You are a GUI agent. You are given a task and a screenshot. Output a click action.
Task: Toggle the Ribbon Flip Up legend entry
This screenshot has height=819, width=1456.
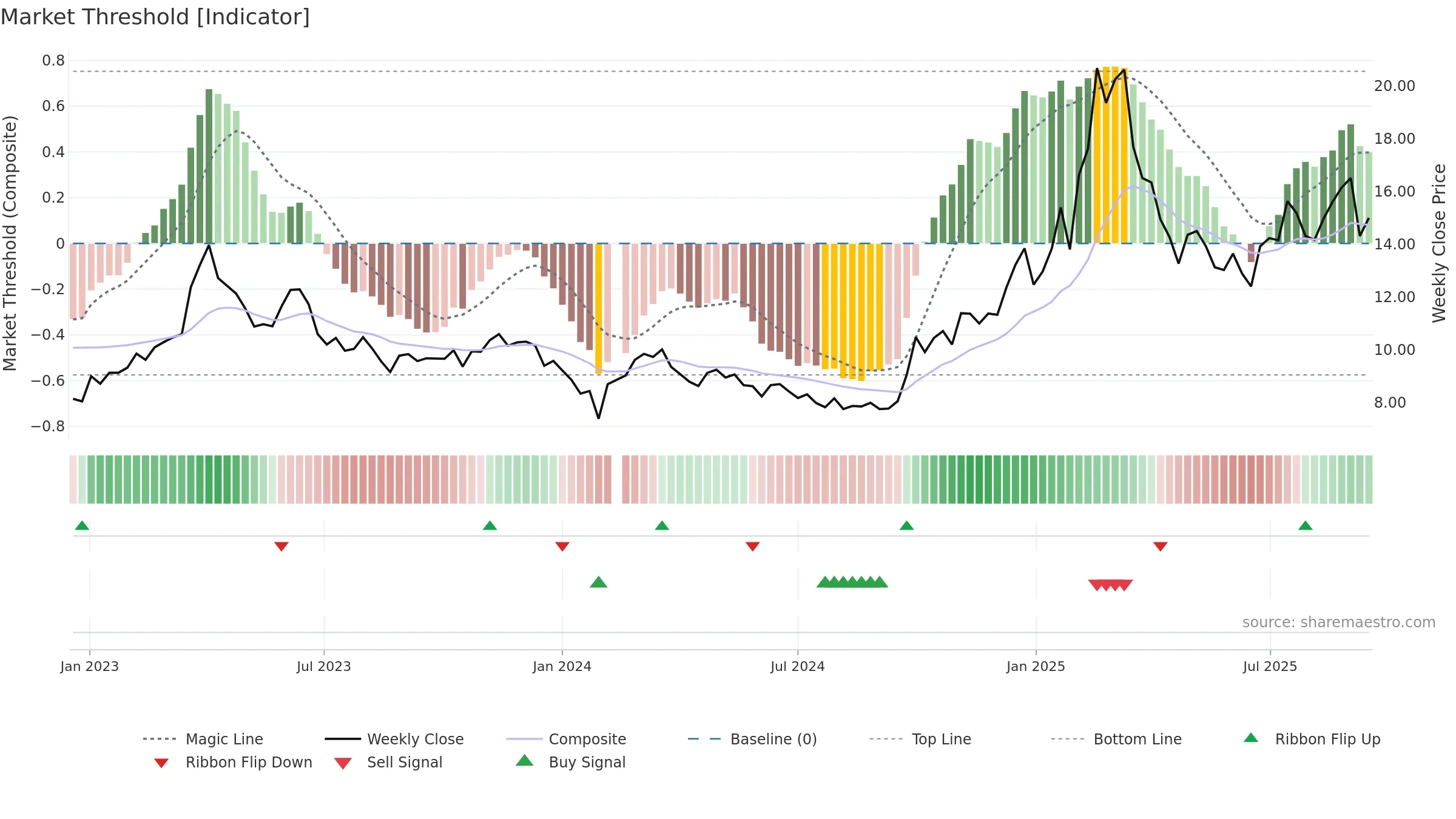tap(1312, 739)
